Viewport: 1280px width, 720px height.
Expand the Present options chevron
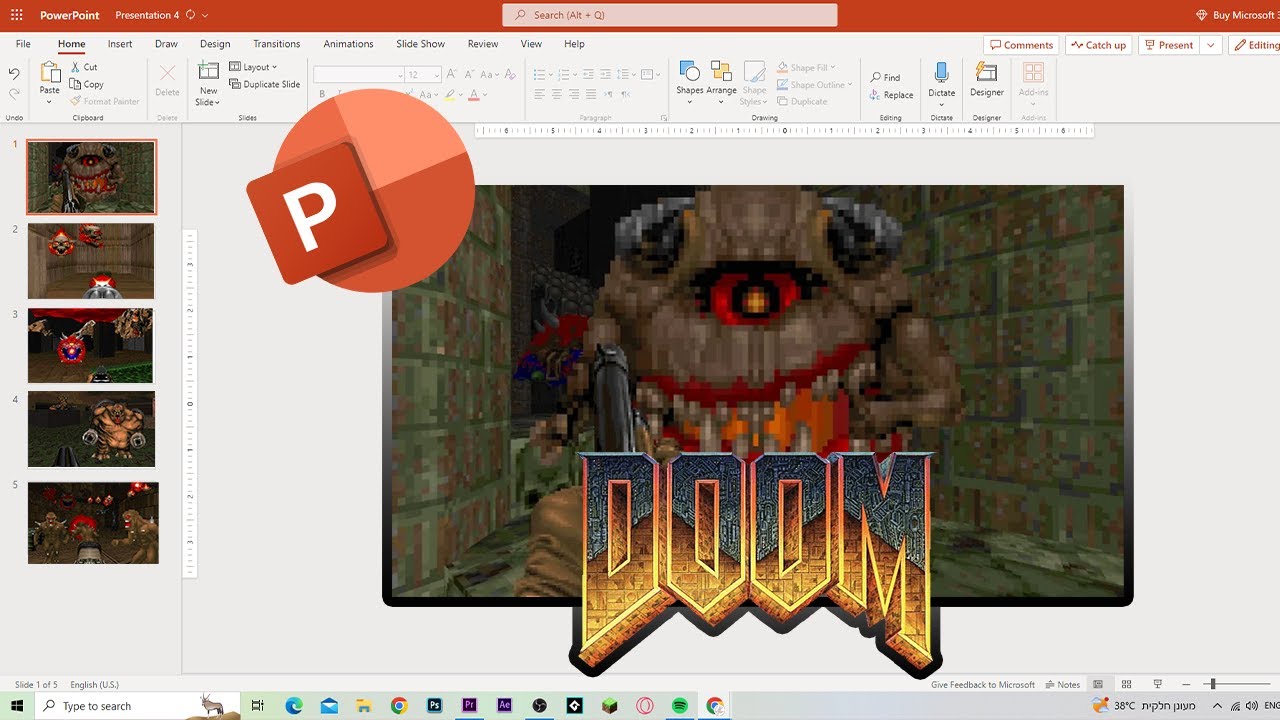[x=1211, y=45]
